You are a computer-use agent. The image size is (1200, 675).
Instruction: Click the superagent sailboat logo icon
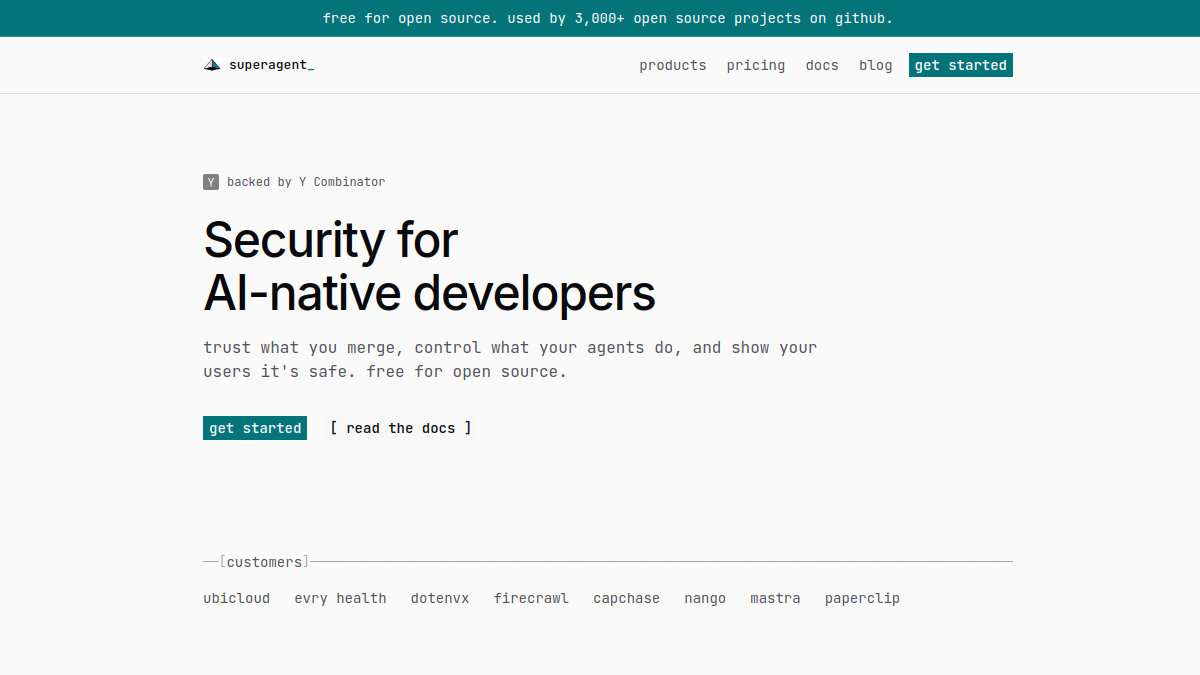tap(212, 65)
